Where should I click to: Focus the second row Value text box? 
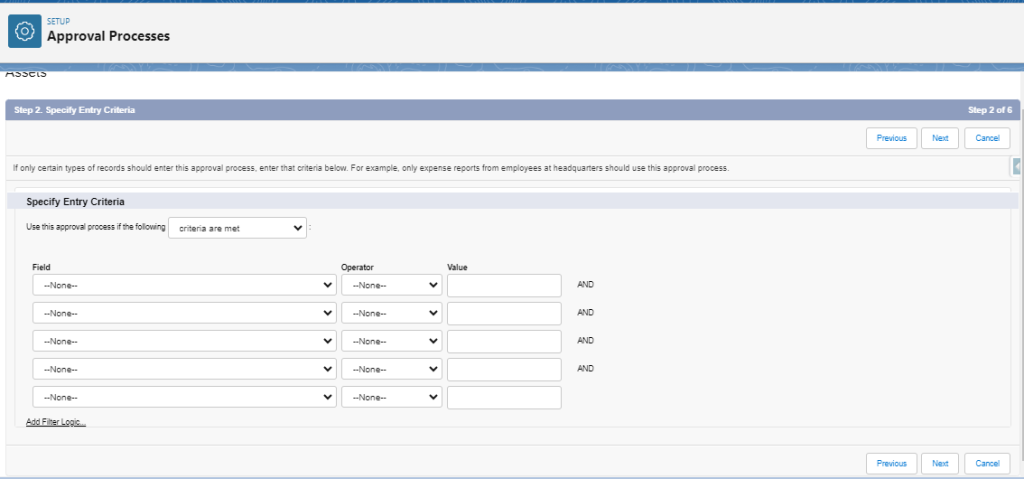[x=504, y=313]
